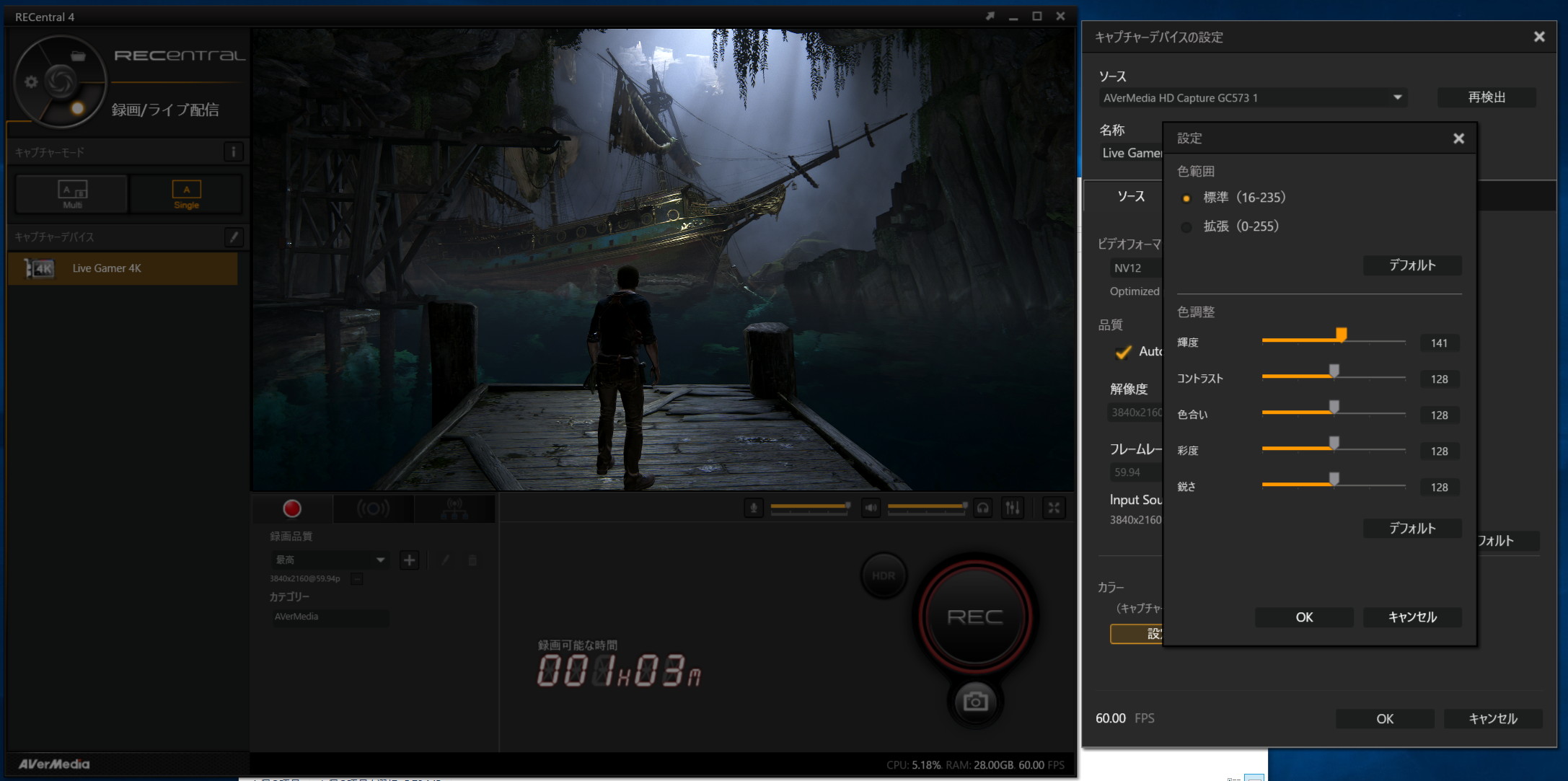1568x781 pixels.
Task: Cancel the 設定 color dialog
Action: tap(1412, 617)
